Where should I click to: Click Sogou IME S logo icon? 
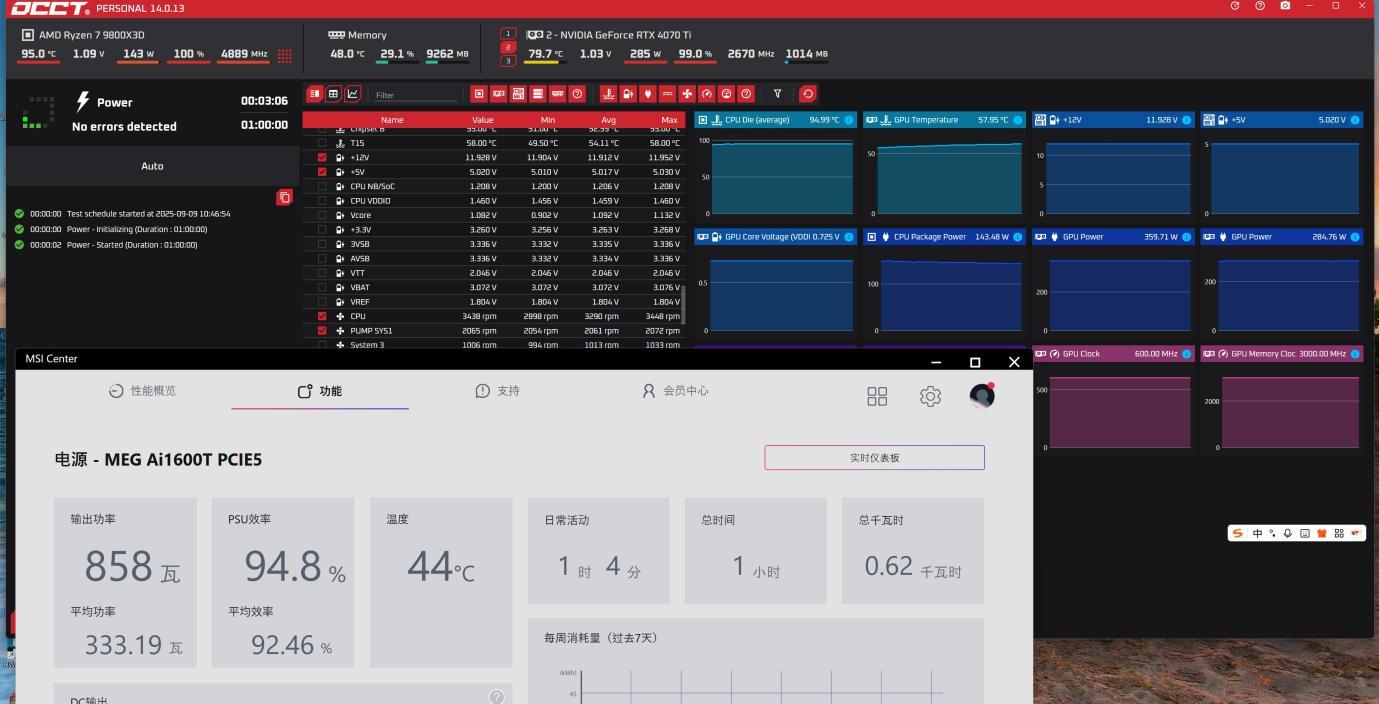tap(1238, 533)
